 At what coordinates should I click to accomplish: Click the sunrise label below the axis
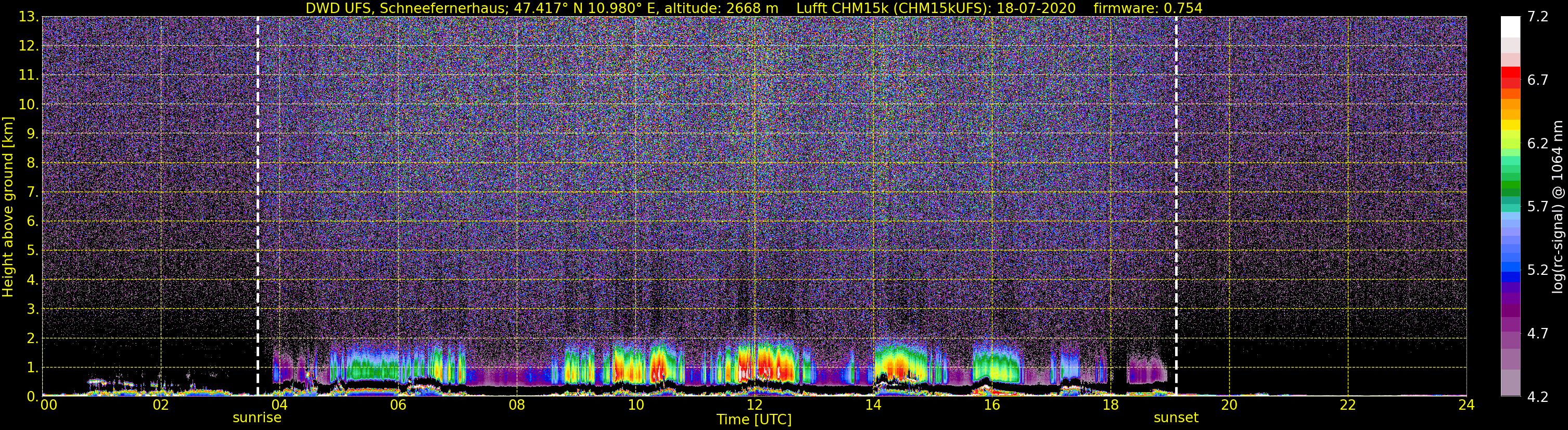257,418
